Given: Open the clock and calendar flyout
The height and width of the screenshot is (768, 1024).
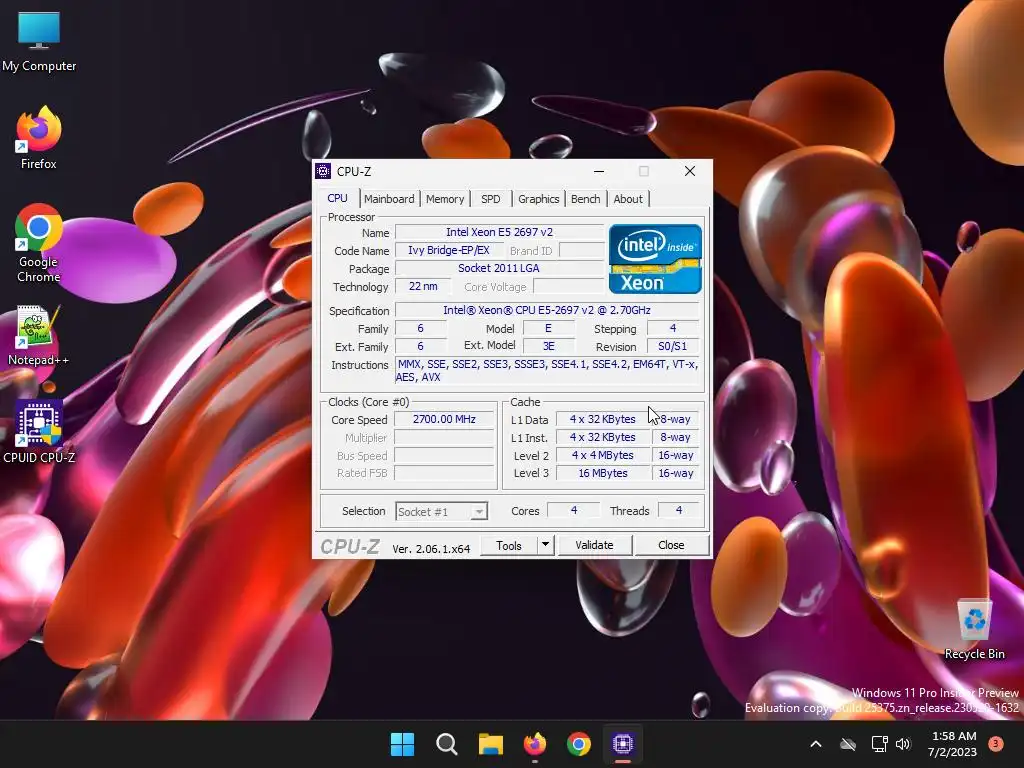Looking at the screenshot, I should tap(952, 744).
